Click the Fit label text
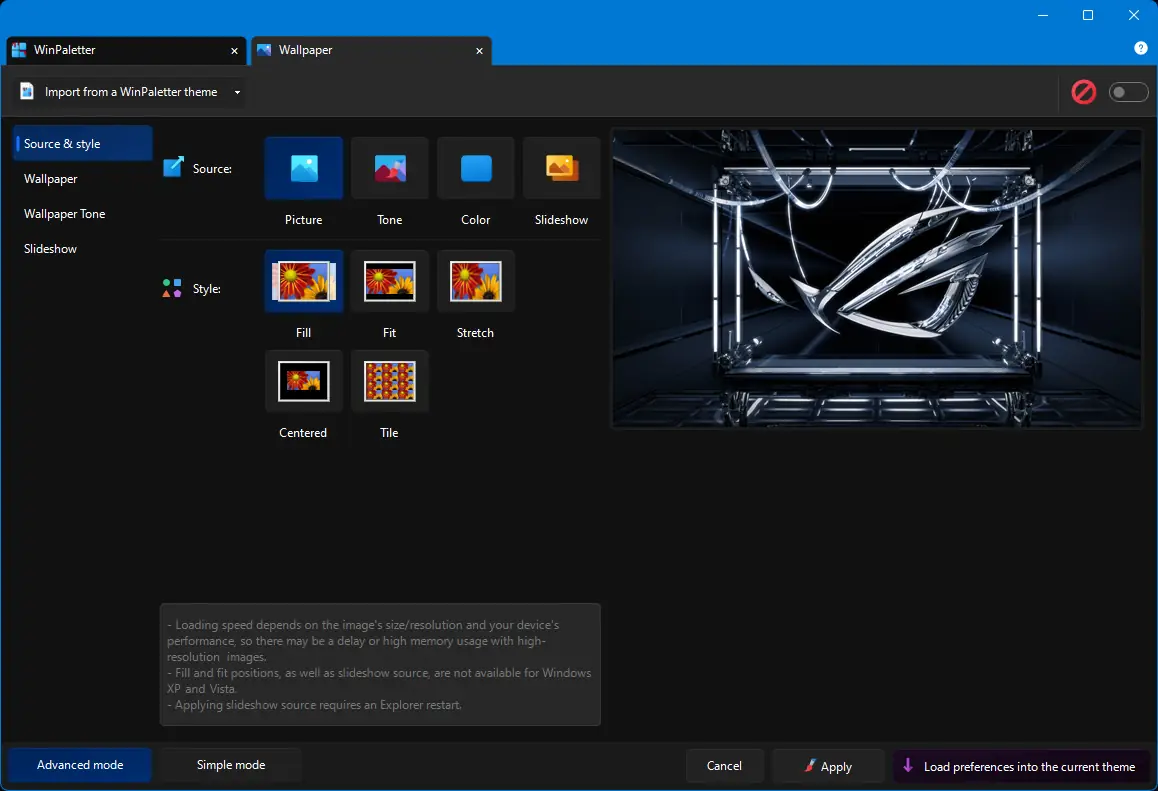Screen dimensions: 1158x791 389,332
